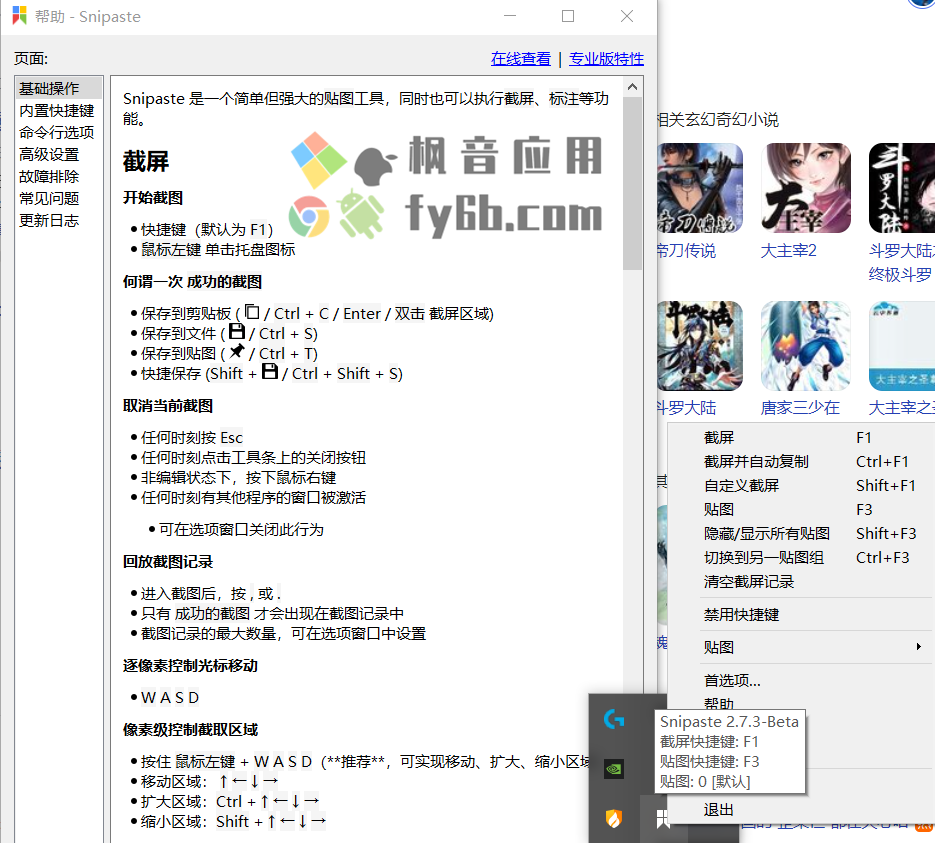
Task: Open the 唐家三少在 novel cover thumbnail
Action: tap(806, 346)
